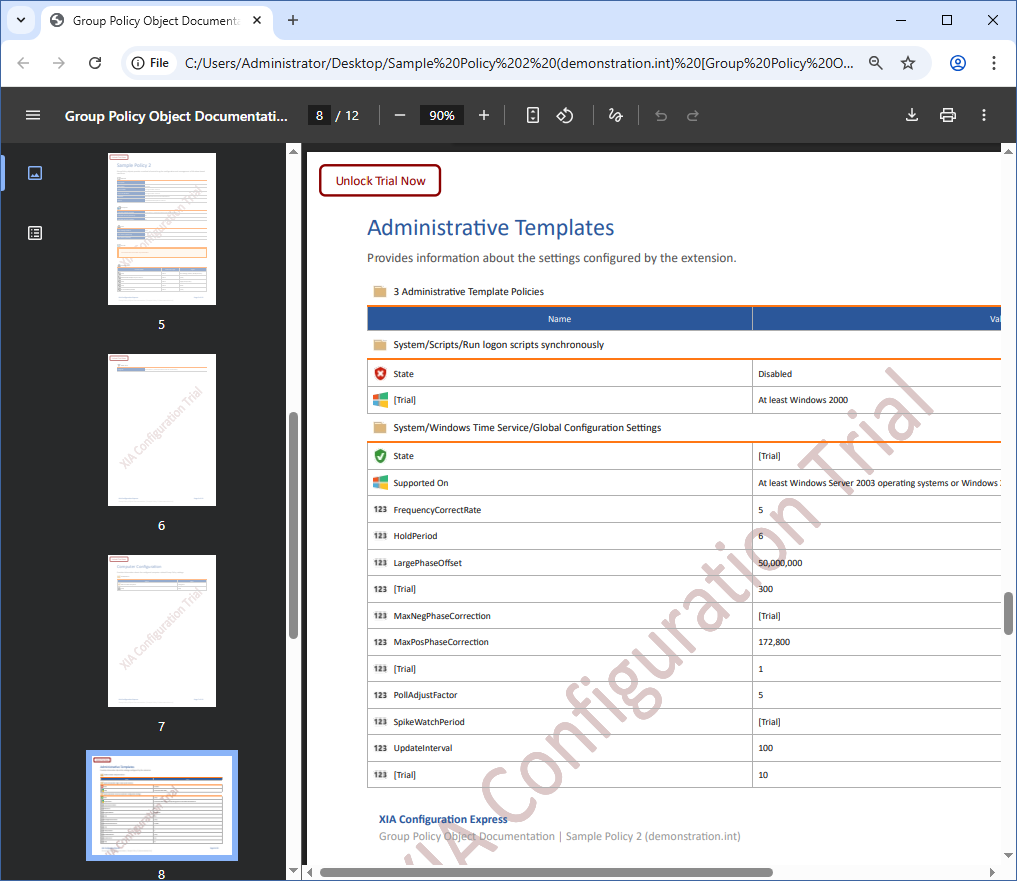Viewport: 1017px width, 881px height.
Task: Open page 7 thumbnail
Action: click(x=162, y=631)
